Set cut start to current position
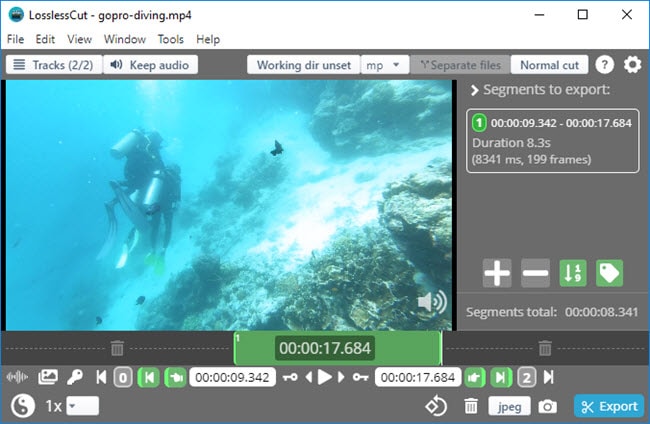 tap(175, 378)
